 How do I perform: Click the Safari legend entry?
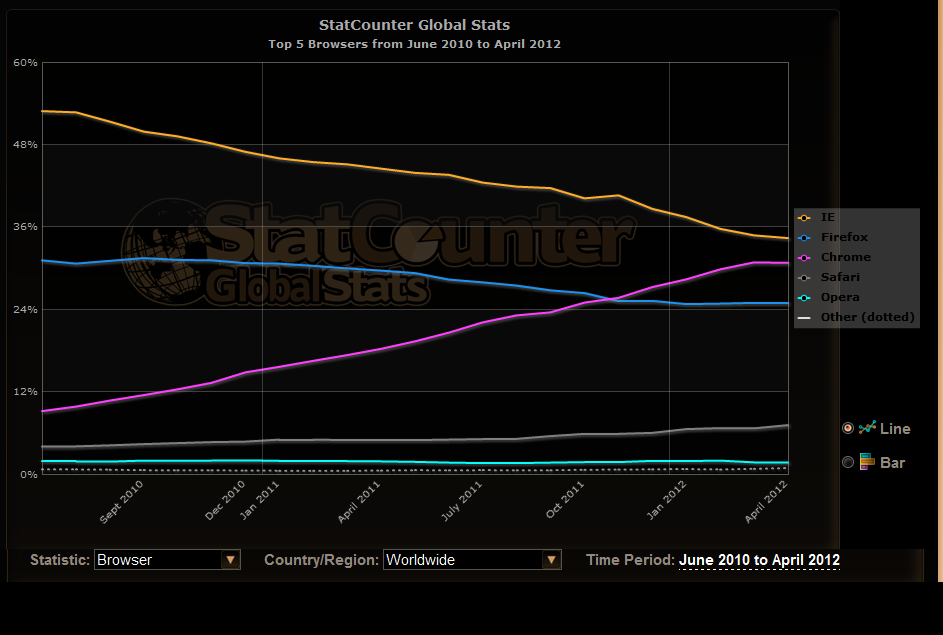tap(840, 277)
